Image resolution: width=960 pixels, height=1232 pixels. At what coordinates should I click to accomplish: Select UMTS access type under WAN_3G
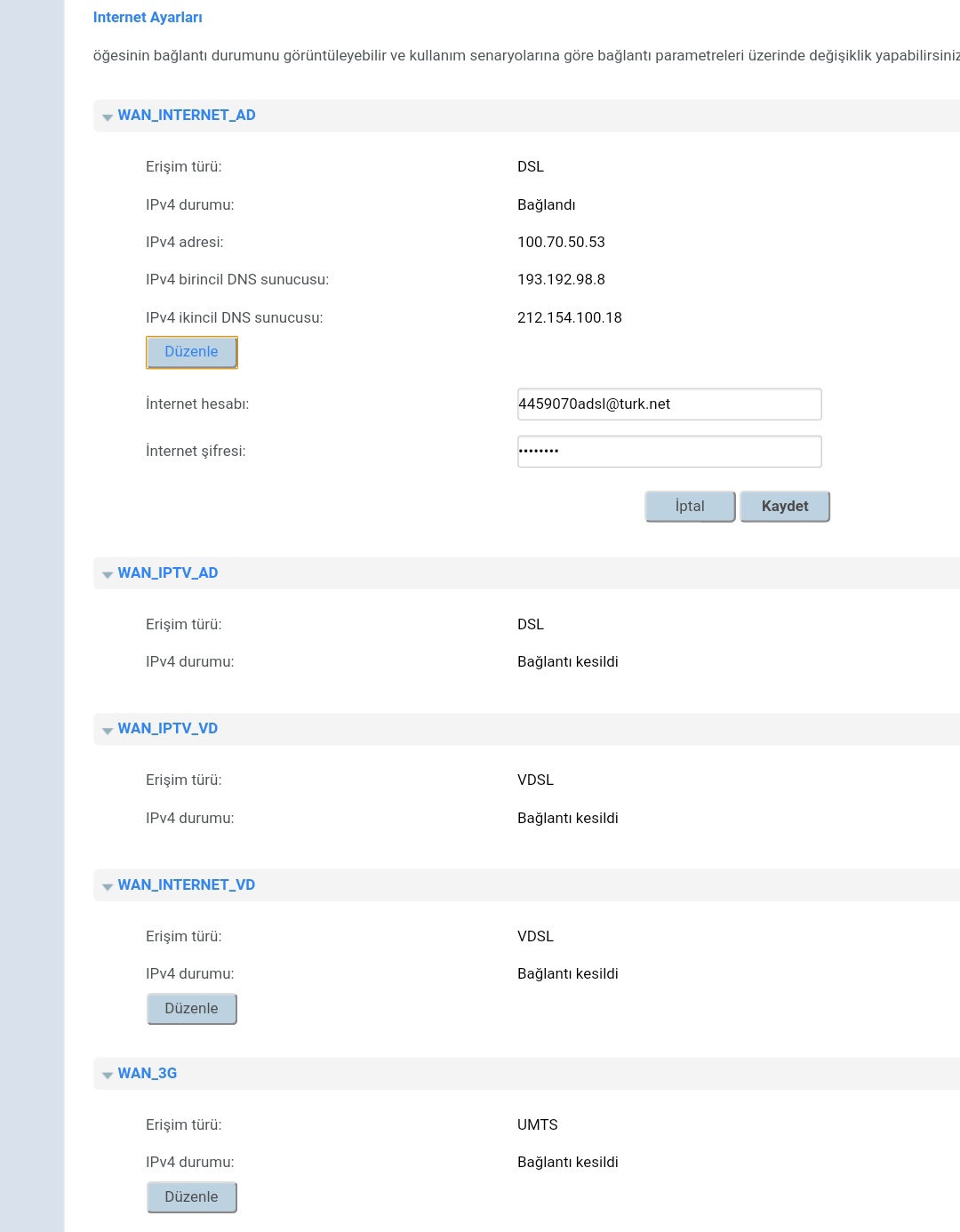coord(538,1124)
